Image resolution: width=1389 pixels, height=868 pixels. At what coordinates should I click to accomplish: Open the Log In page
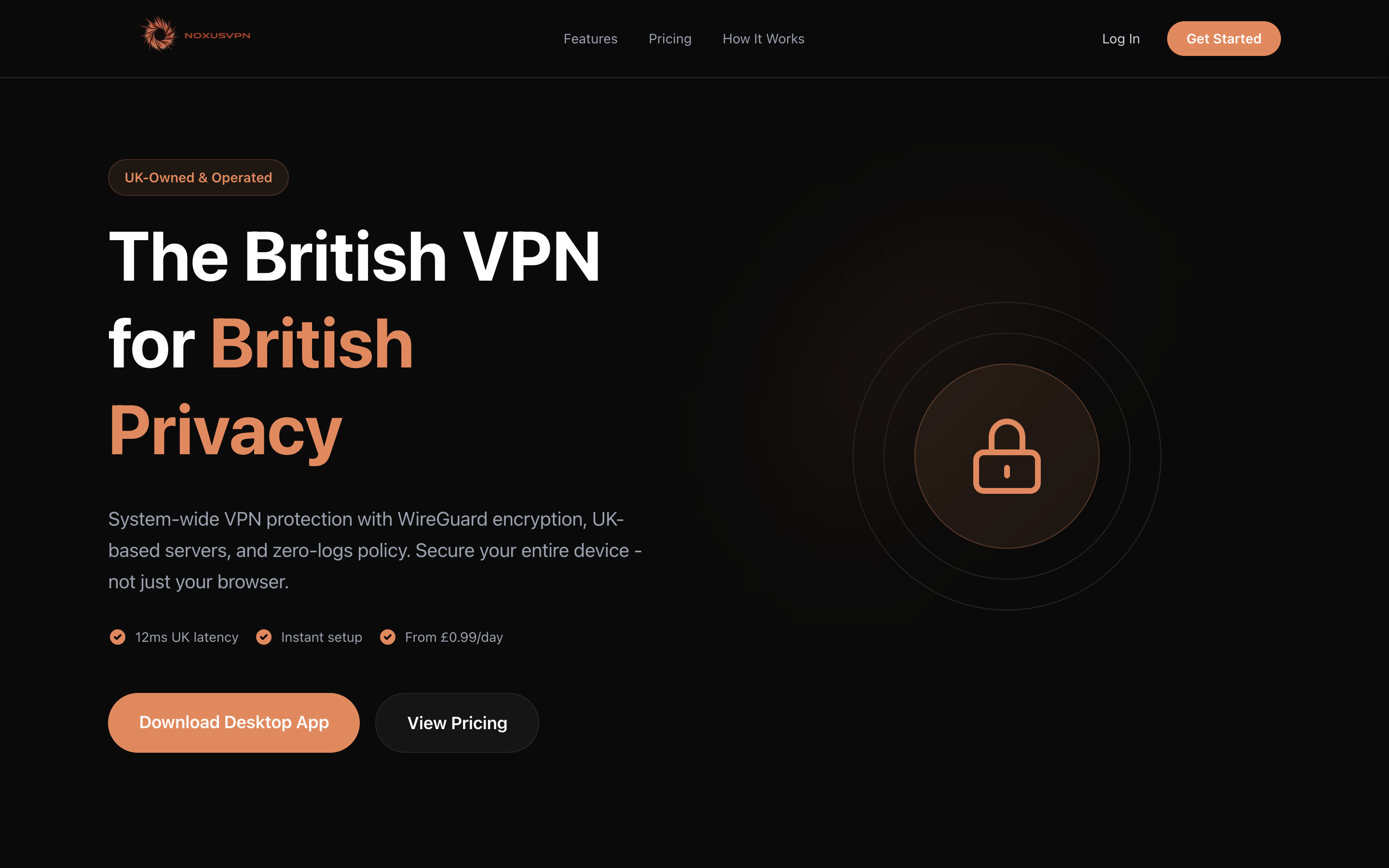pyautogui.click(x=1120, y=39)
